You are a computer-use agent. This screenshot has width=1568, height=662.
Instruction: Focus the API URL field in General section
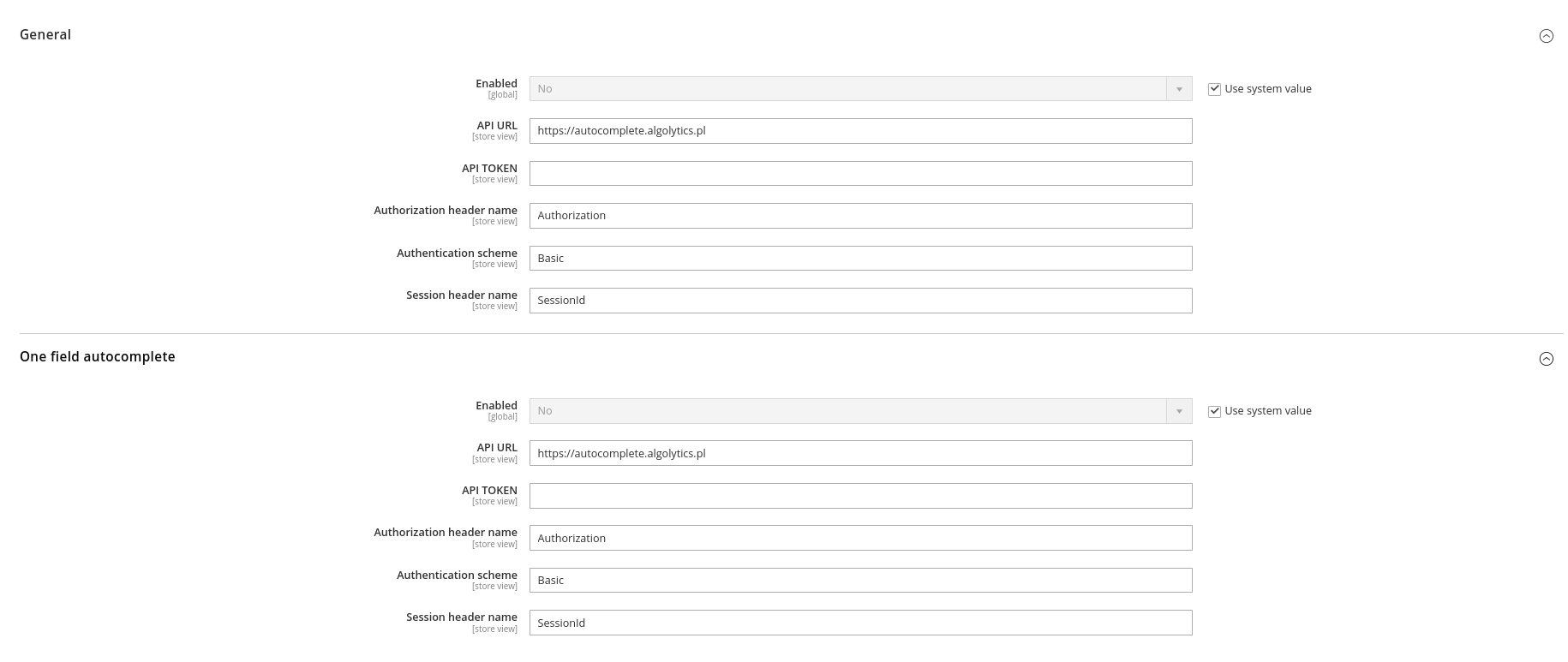point(860,131)
